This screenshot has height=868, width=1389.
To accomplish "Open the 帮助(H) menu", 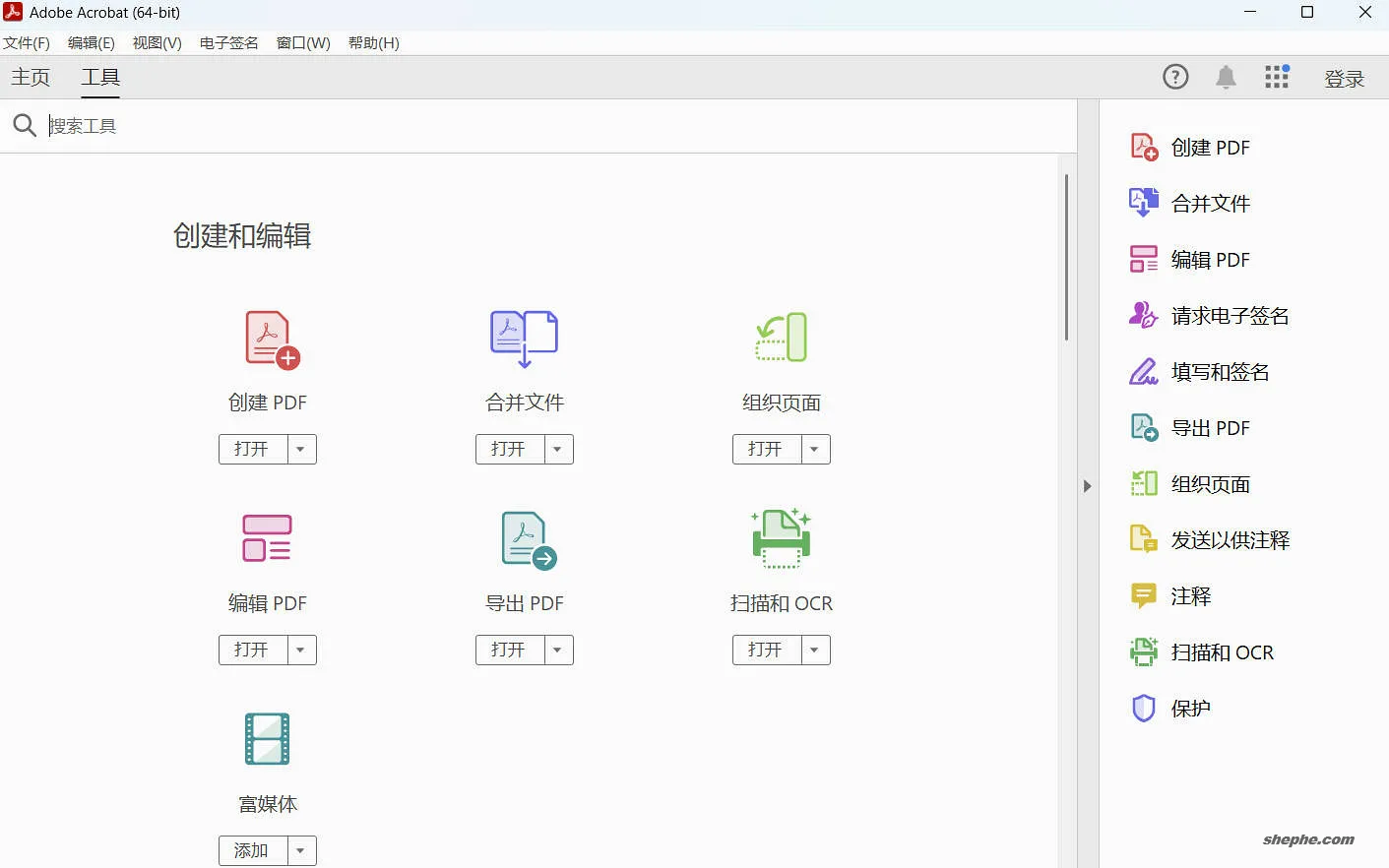I will (374, 43).
